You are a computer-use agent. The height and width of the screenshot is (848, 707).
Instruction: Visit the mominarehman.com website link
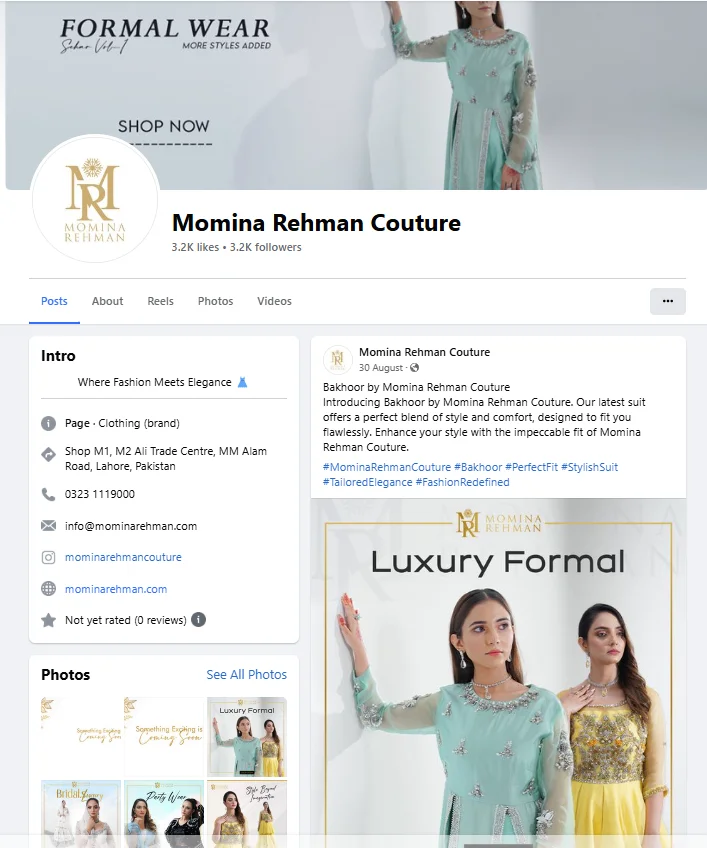pos(116,589)
